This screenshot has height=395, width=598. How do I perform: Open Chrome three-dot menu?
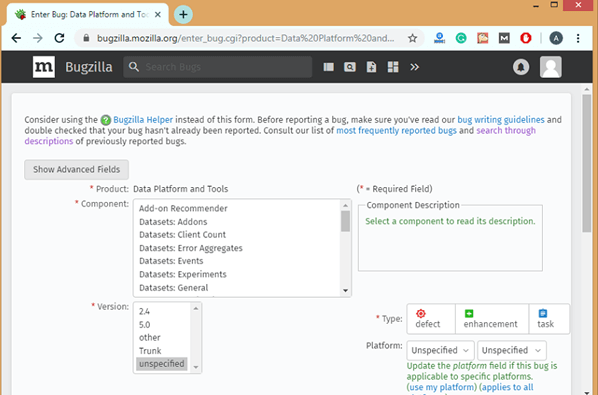click(x=578, y=38)
